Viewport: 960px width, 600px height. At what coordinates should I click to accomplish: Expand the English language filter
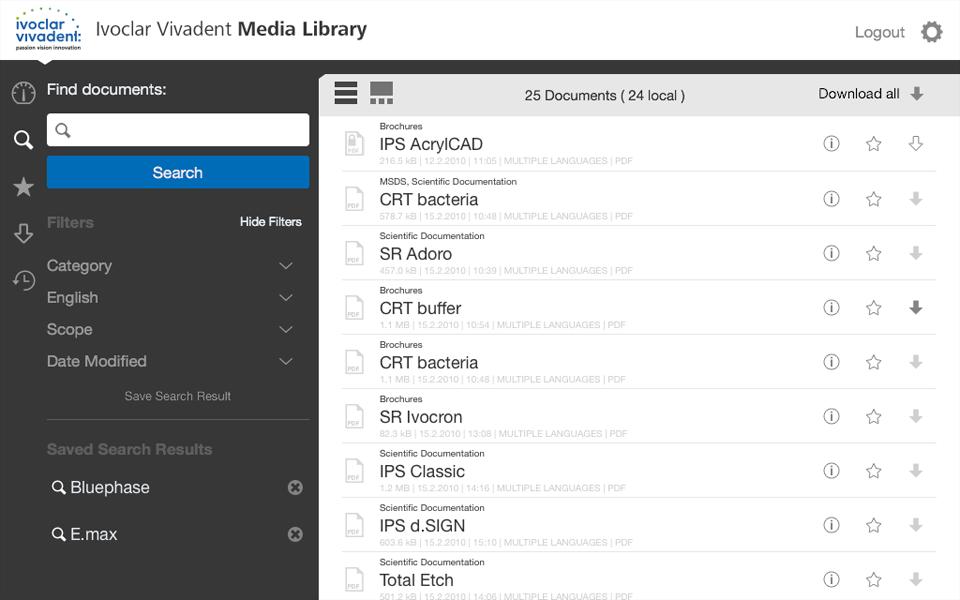pos(170,298)
